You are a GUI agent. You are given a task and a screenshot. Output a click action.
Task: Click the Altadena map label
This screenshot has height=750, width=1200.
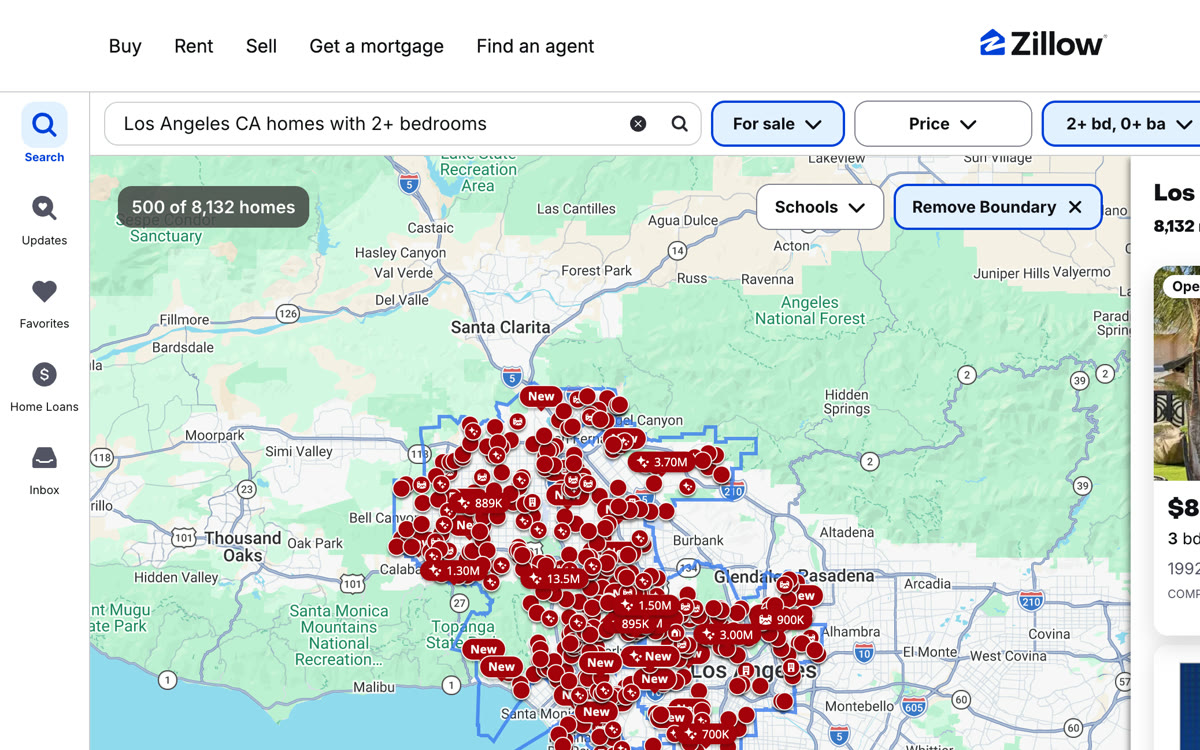847,532
